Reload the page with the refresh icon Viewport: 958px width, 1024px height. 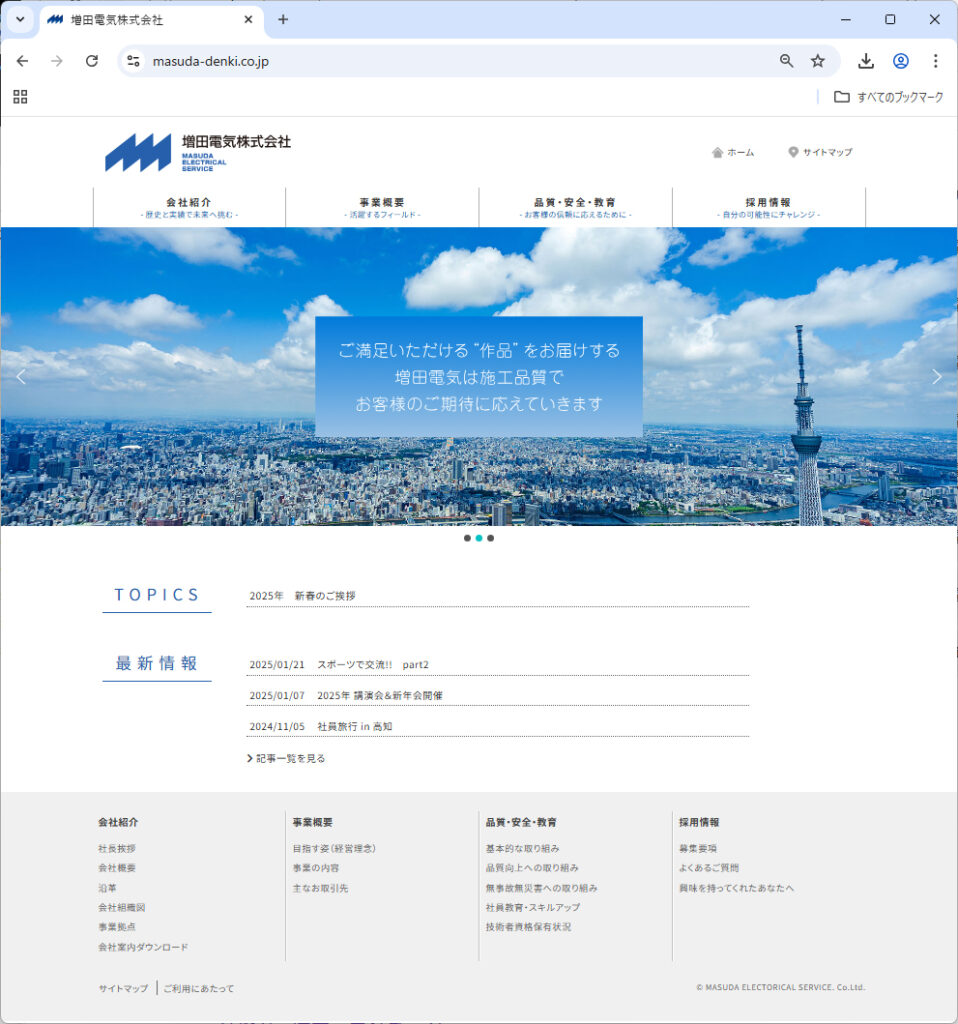[92, 61]
